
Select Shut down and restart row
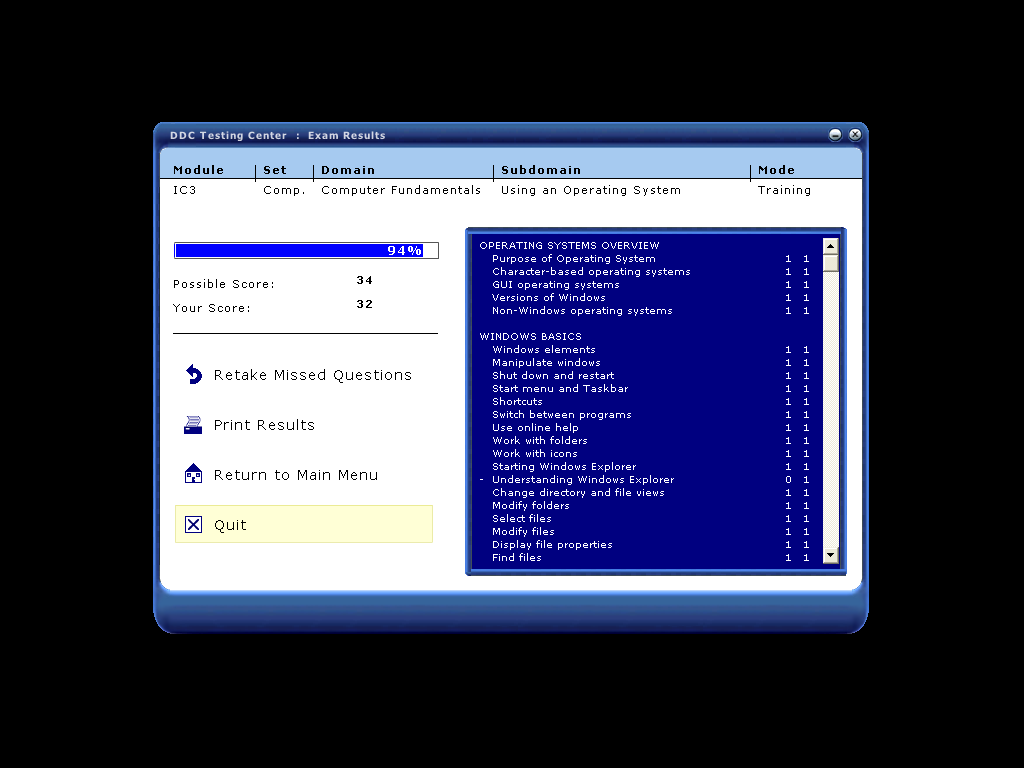[x=650, y=376]
